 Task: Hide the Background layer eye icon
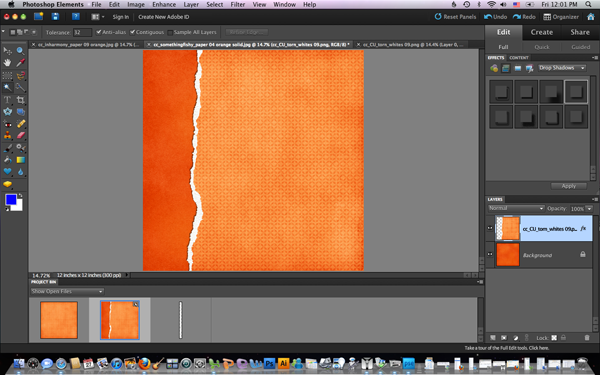pos(490,254)
